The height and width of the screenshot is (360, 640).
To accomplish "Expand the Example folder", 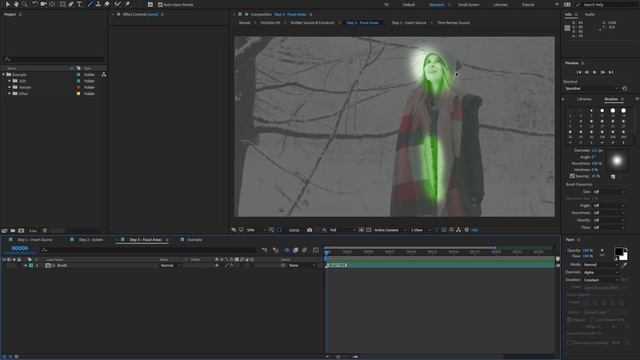I will tap(4, 75).
